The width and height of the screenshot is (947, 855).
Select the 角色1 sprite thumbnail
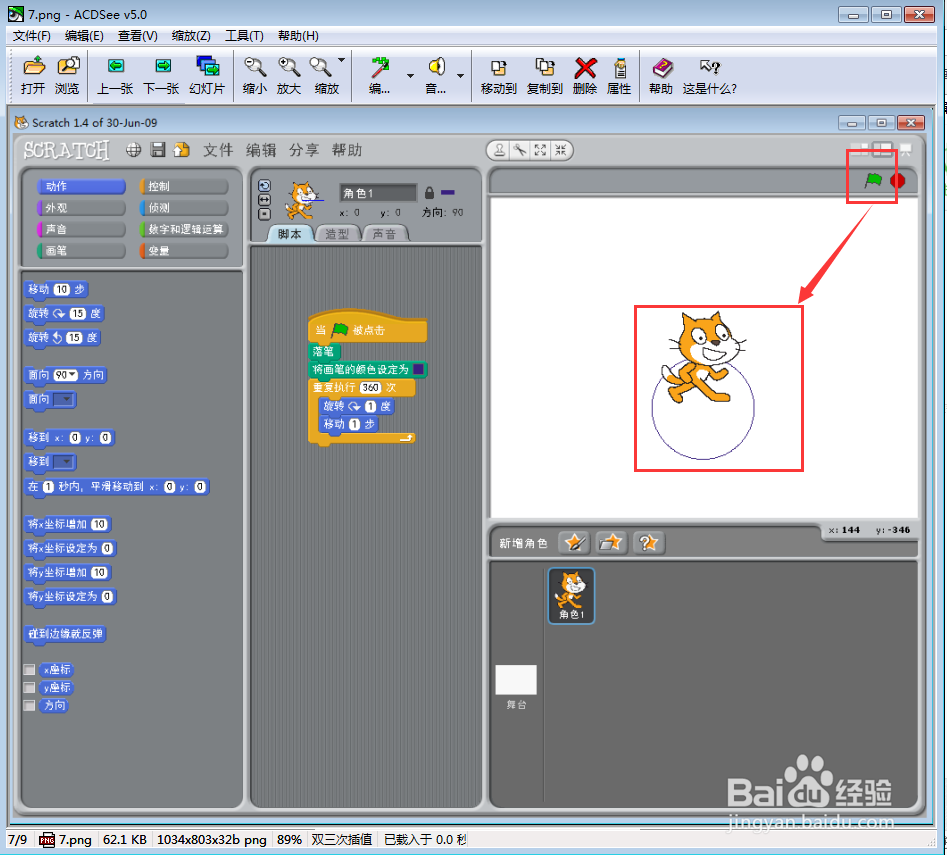[571, 595]
